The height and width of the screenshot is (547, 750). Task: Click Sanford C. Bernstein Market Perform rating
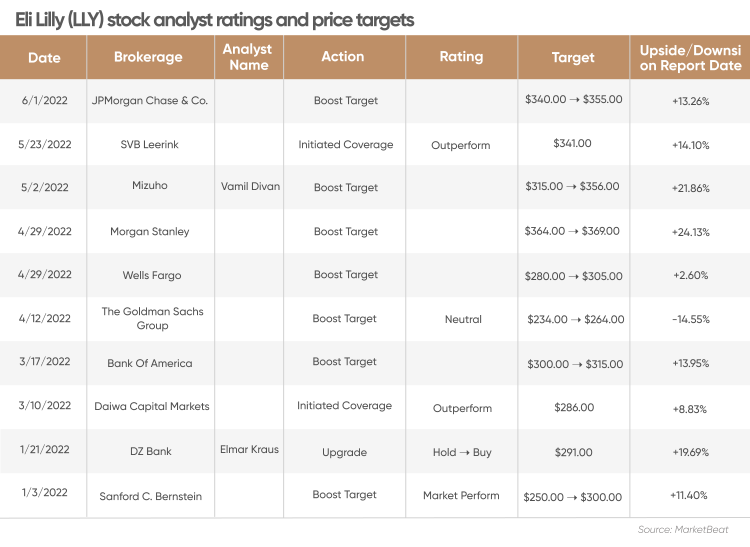point(461,495)
